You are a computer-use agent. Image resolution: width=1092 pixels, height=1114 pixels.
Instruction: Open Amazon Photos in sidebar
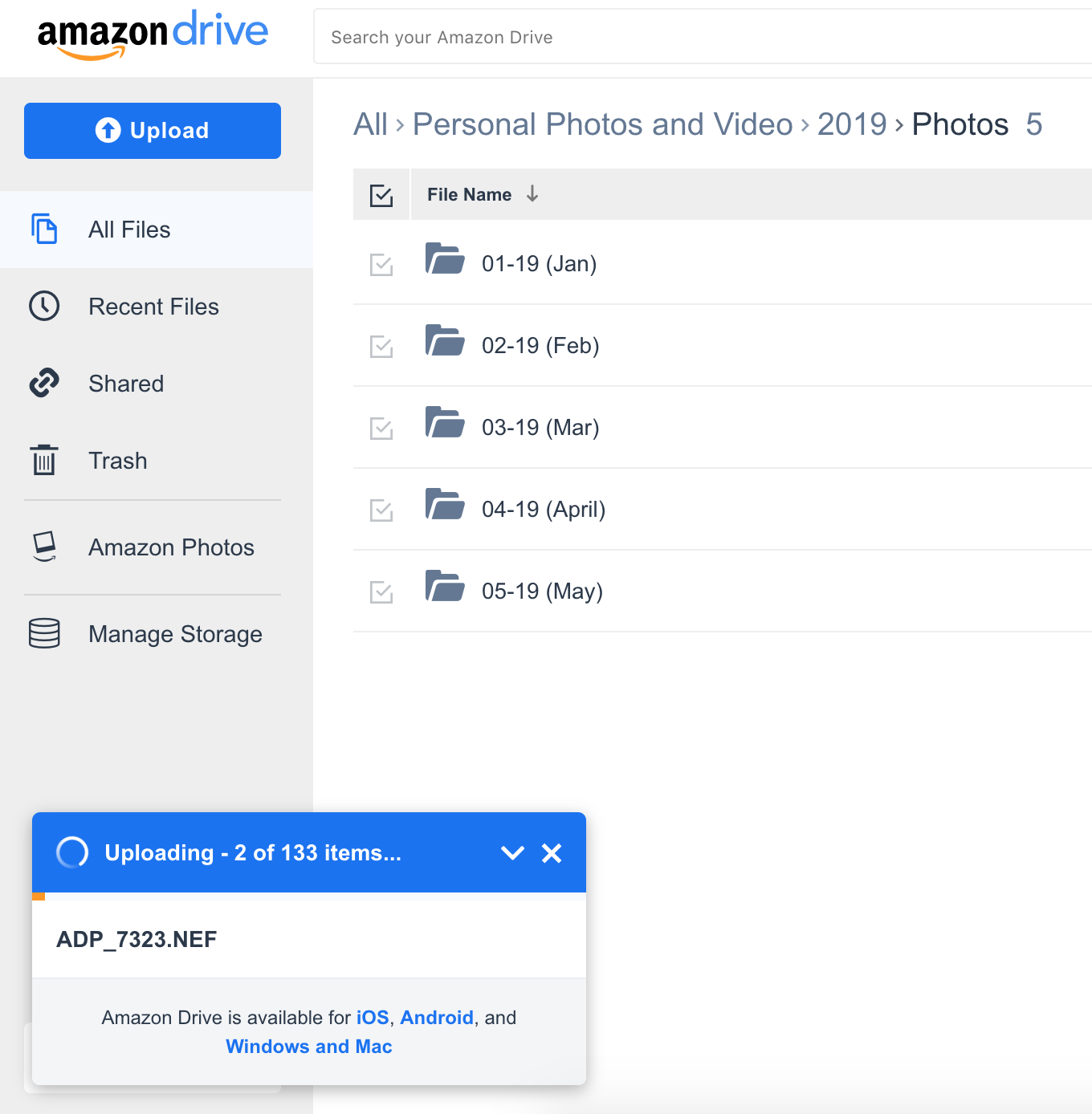tap(157, 547)
